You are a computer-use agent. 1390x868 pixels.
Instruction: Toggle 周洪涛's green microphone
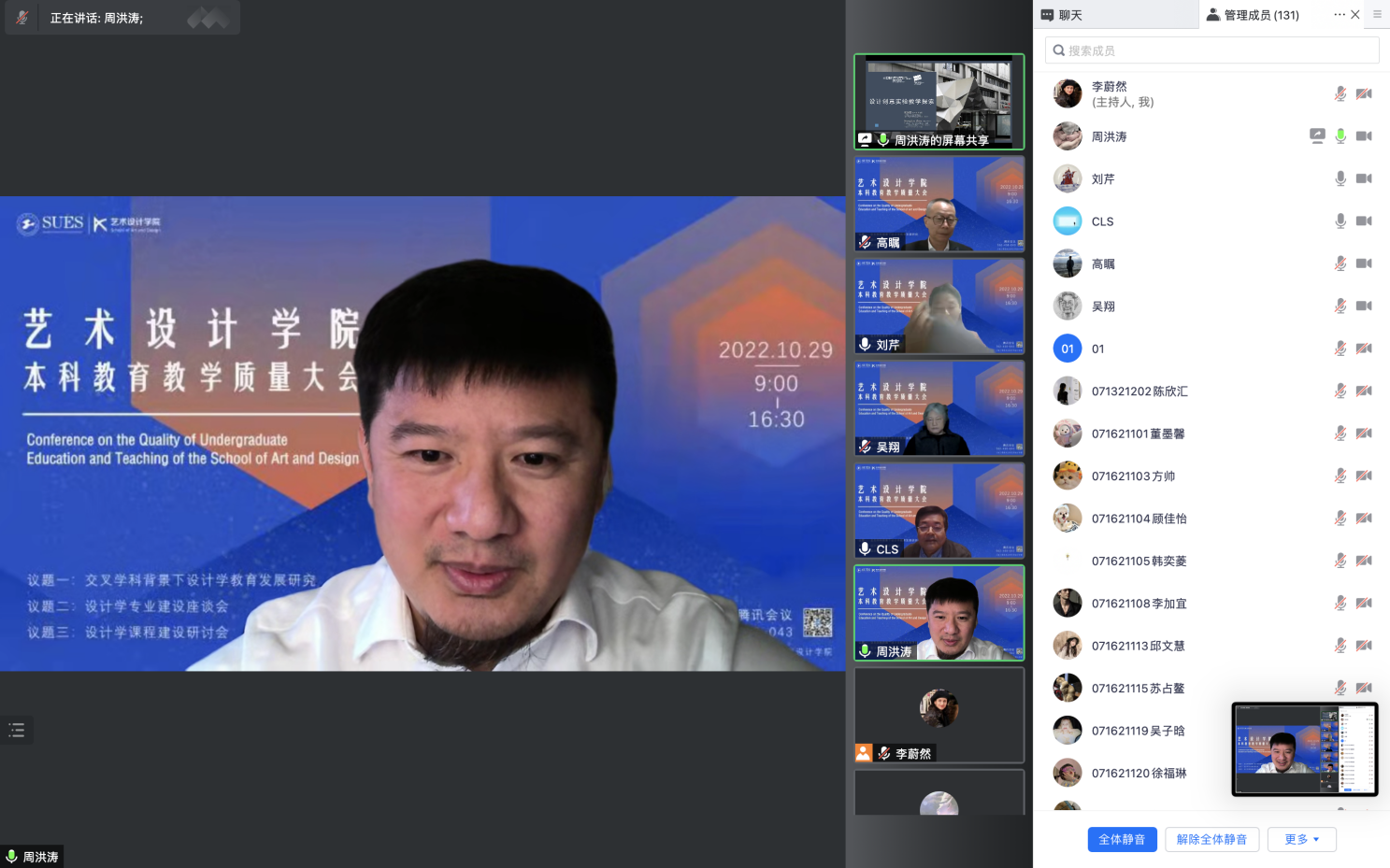pyautogui.click(x=1340, y=136)
